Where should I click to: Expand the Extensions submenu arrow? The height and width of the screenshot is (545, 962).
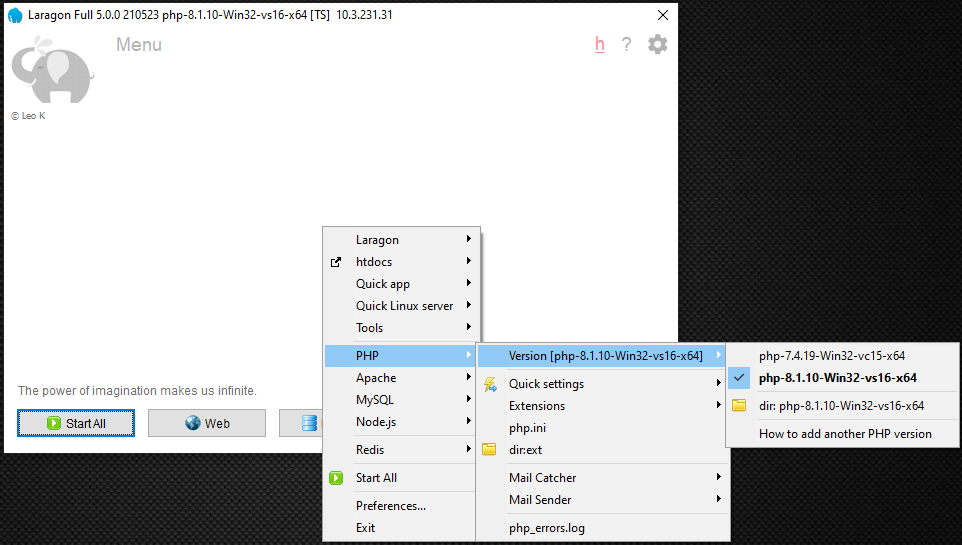[718, 405]
